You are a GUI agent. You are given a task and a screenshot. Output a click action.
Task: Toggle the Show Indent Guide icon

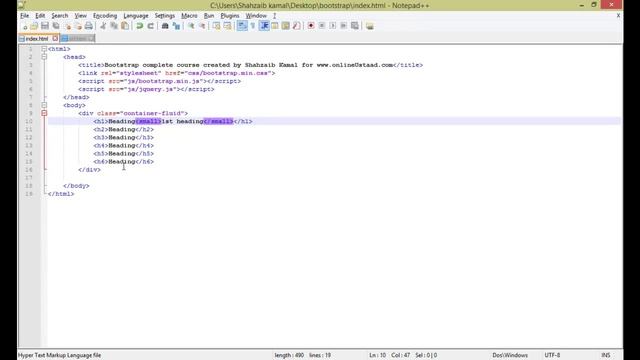coord(264,26)
